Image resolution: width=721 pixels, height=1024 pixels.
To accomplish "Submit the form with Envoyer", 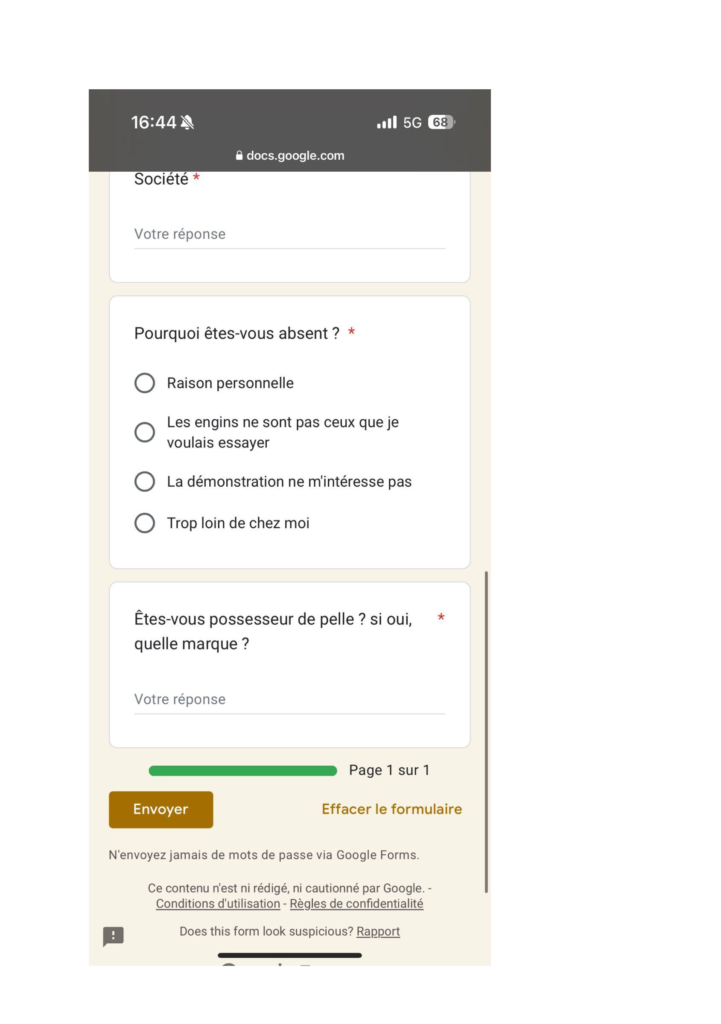I will tap(161, 809).
